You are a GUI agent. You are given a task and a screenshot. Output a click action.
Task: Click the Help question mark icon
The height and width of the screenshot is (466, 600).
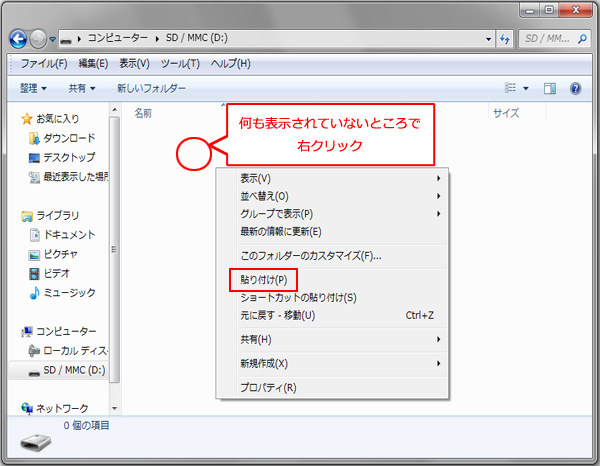[x=575, y=88]
